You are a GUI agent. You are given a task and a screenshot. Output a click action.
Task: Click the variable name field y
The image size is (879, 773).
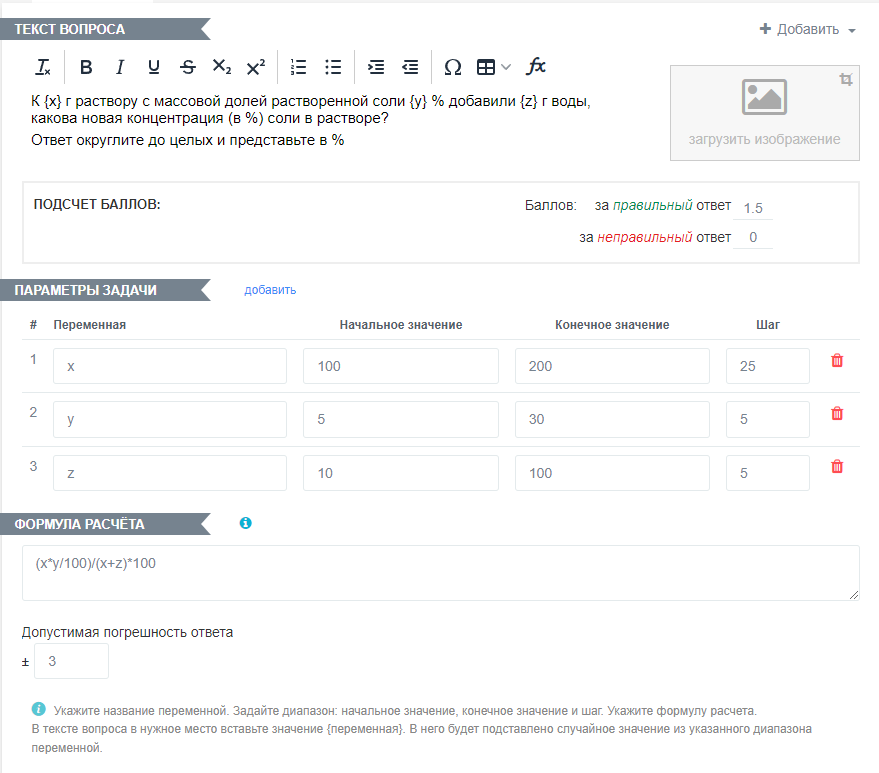point(170,419)
